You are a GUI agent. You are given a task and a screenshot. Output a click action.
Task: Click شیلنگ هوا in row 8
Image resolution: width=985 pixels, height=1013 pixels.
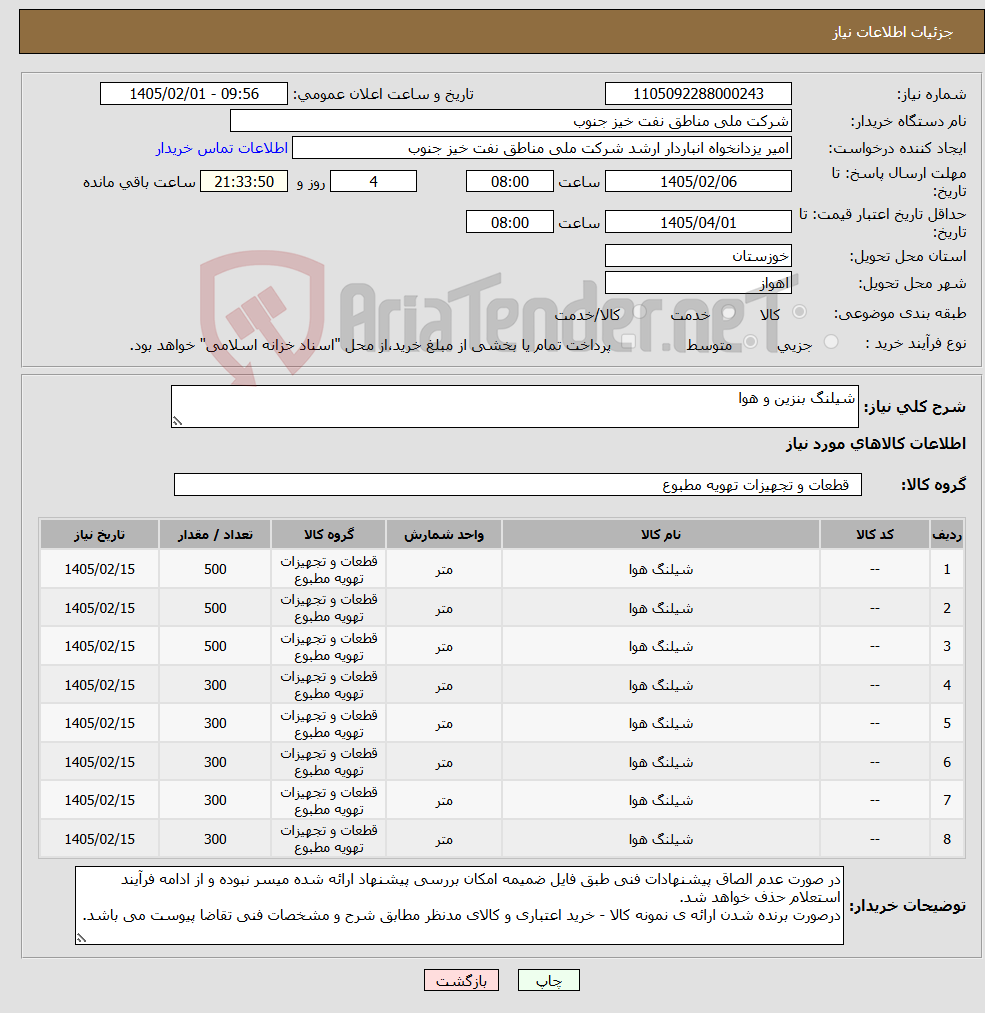point(661,839)
